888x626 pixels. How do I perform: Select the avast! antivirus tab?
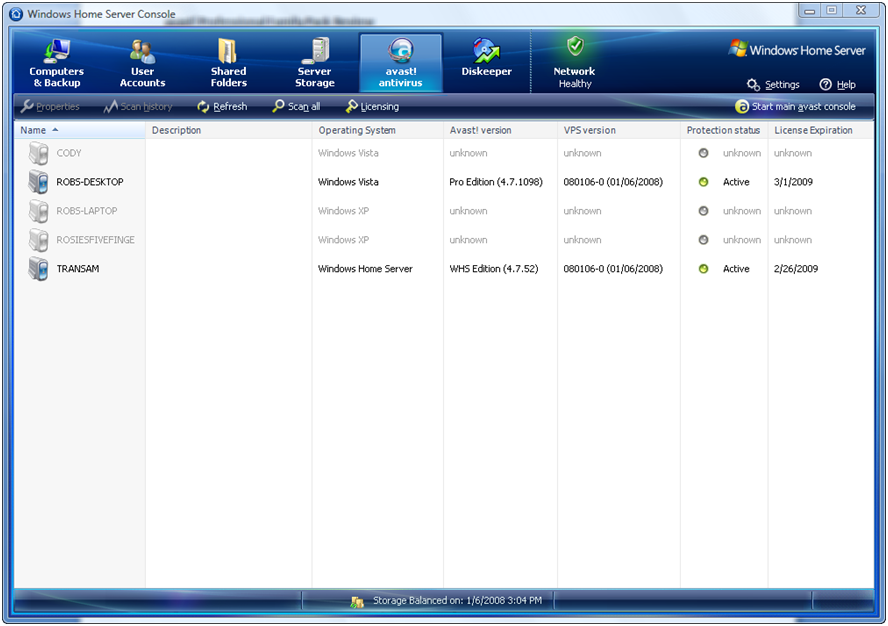tap(401, 63)
